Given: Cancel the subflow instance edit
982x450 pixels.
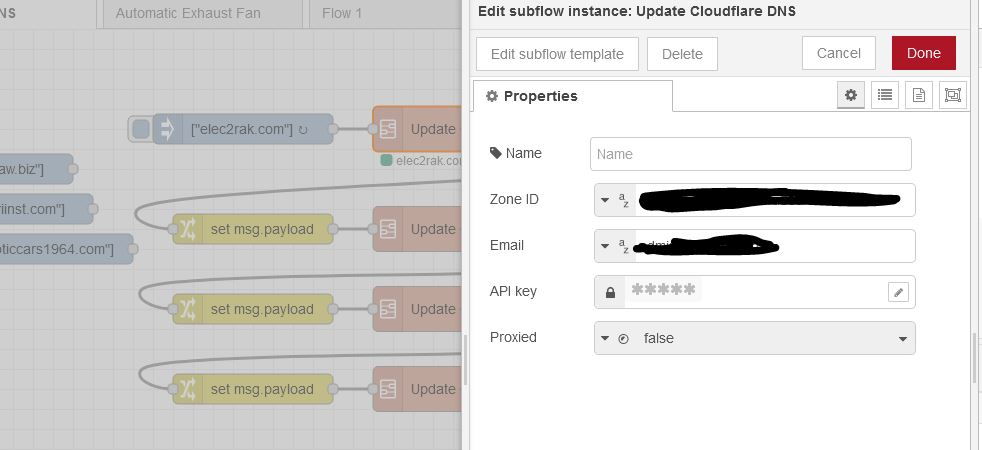Looking at the screenshot, I should [x=839, y=53].
